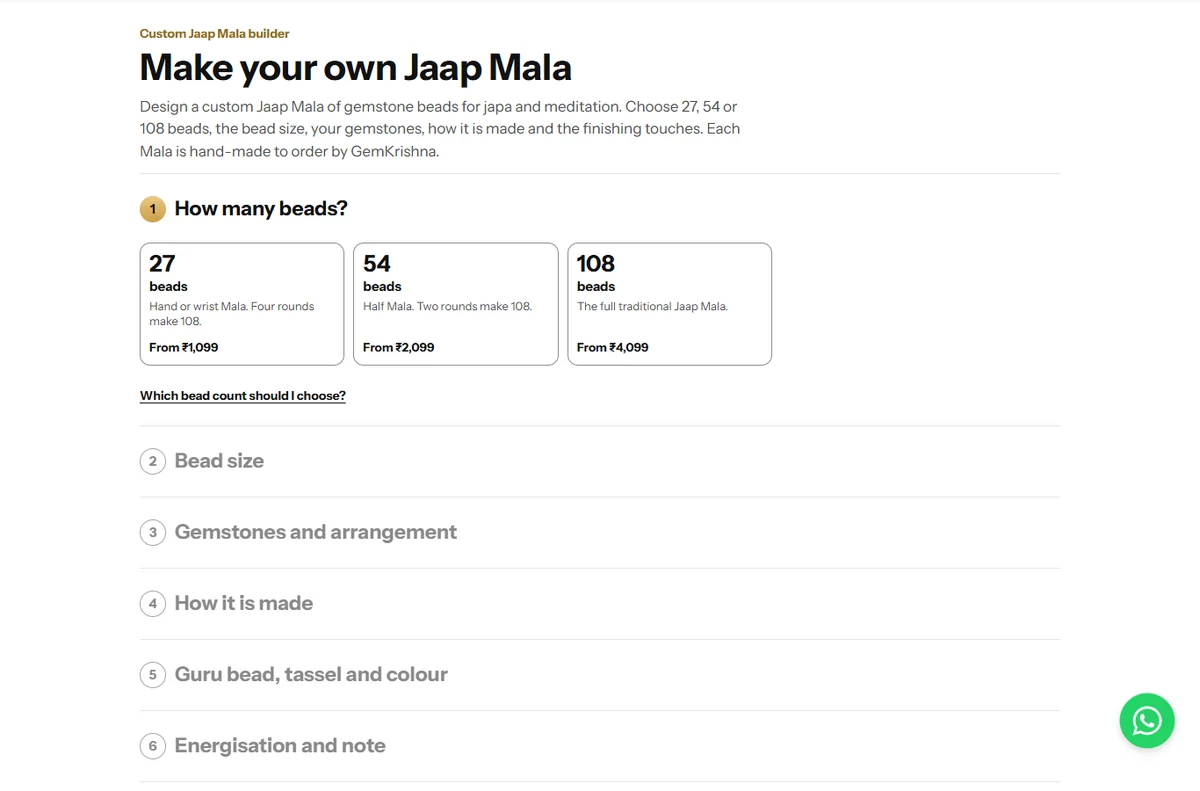Click step number 4 circle badge
Viewport: 1200px width, 791px height.
153,603
